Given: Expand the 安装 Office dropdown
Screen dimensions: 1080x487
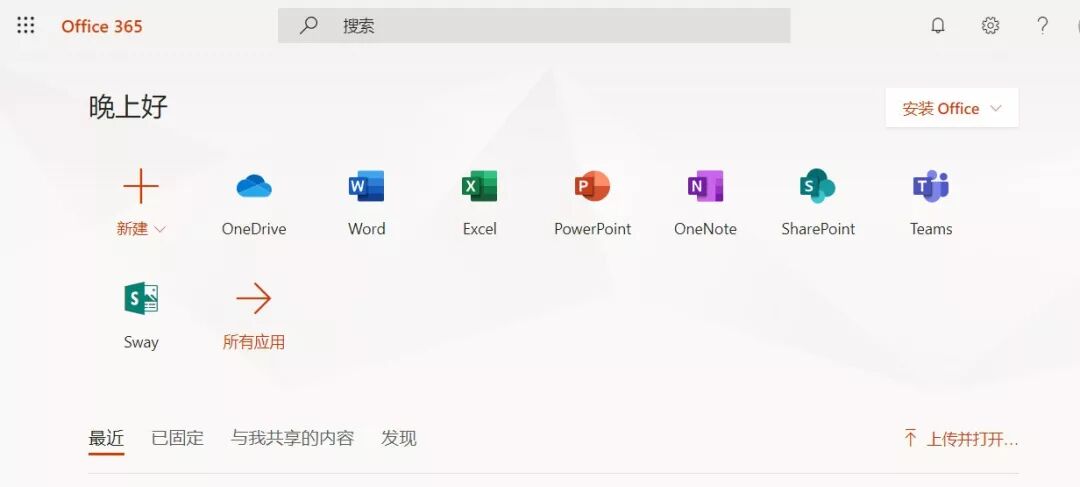Looking at the screenshot, I should pos(952,108).
